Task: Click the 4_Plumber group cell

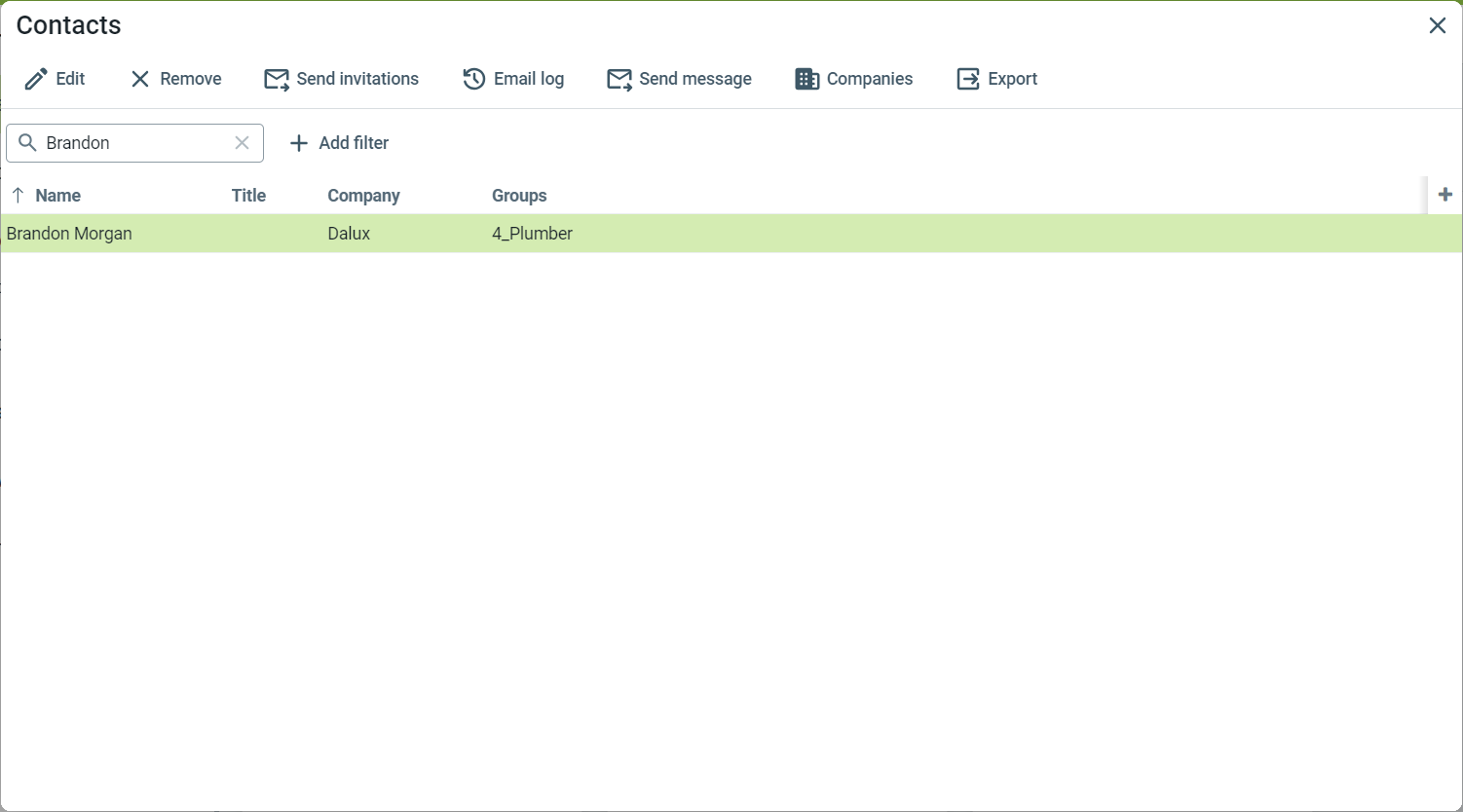Action: point(532,234)
